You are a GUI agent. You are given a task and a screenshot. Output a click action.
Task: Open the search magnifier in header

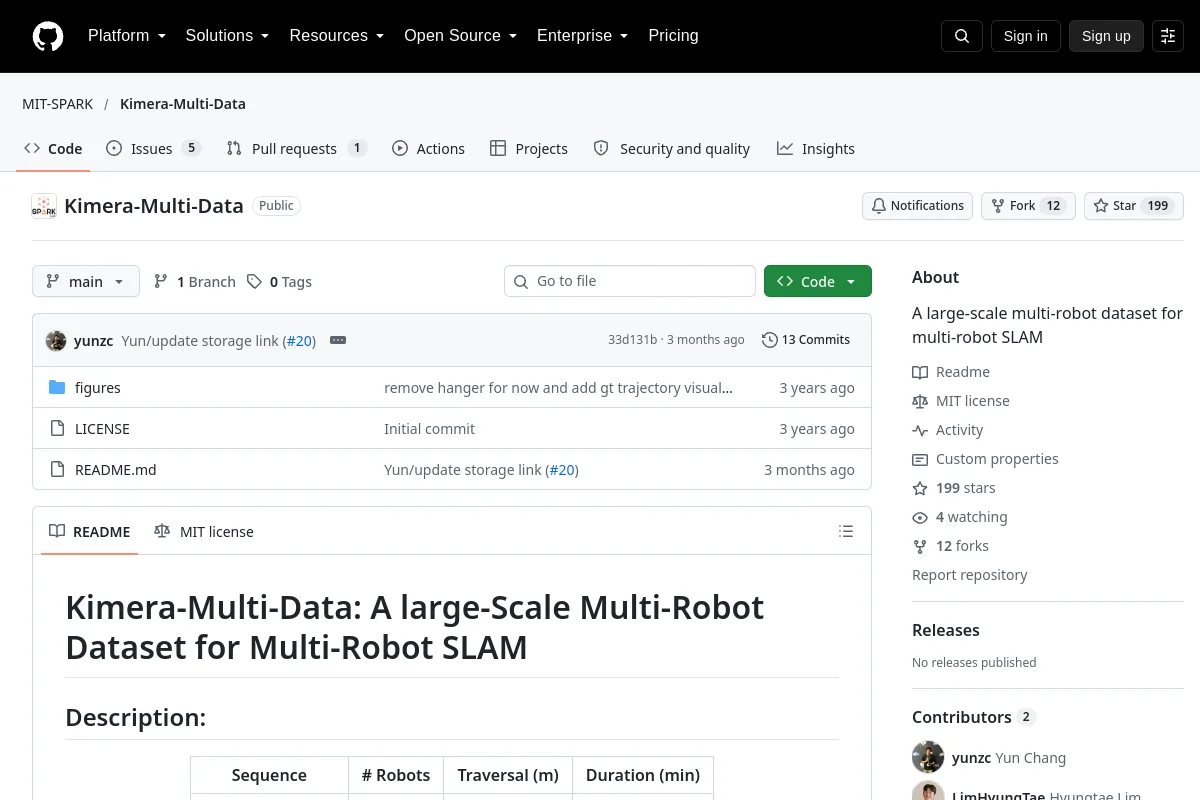click(x=962, y=36)
